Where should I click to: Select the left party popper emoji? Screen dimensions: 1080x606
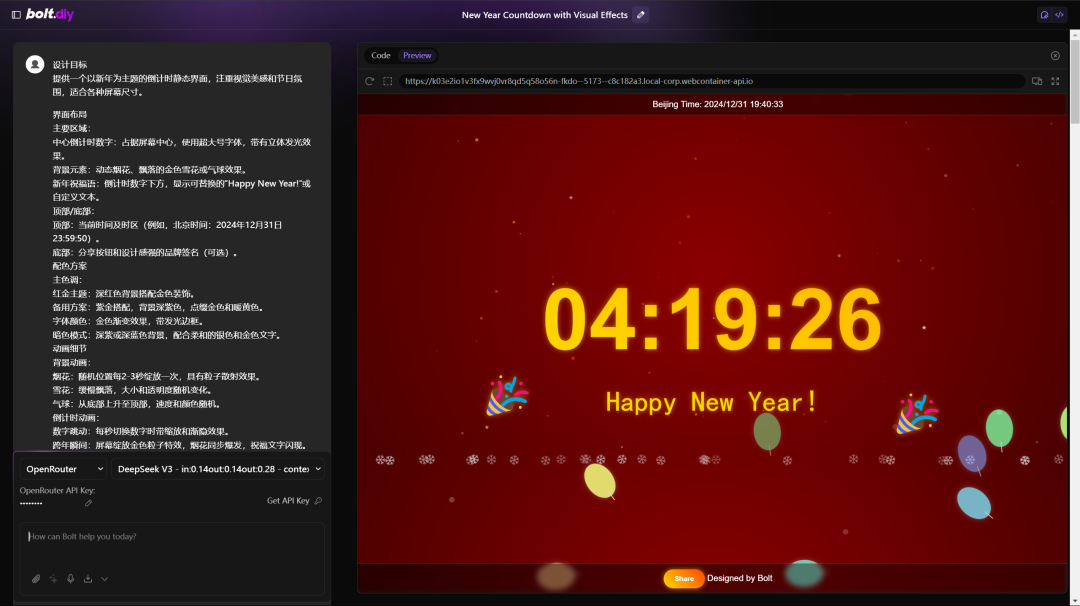click(x=507, y=396)
